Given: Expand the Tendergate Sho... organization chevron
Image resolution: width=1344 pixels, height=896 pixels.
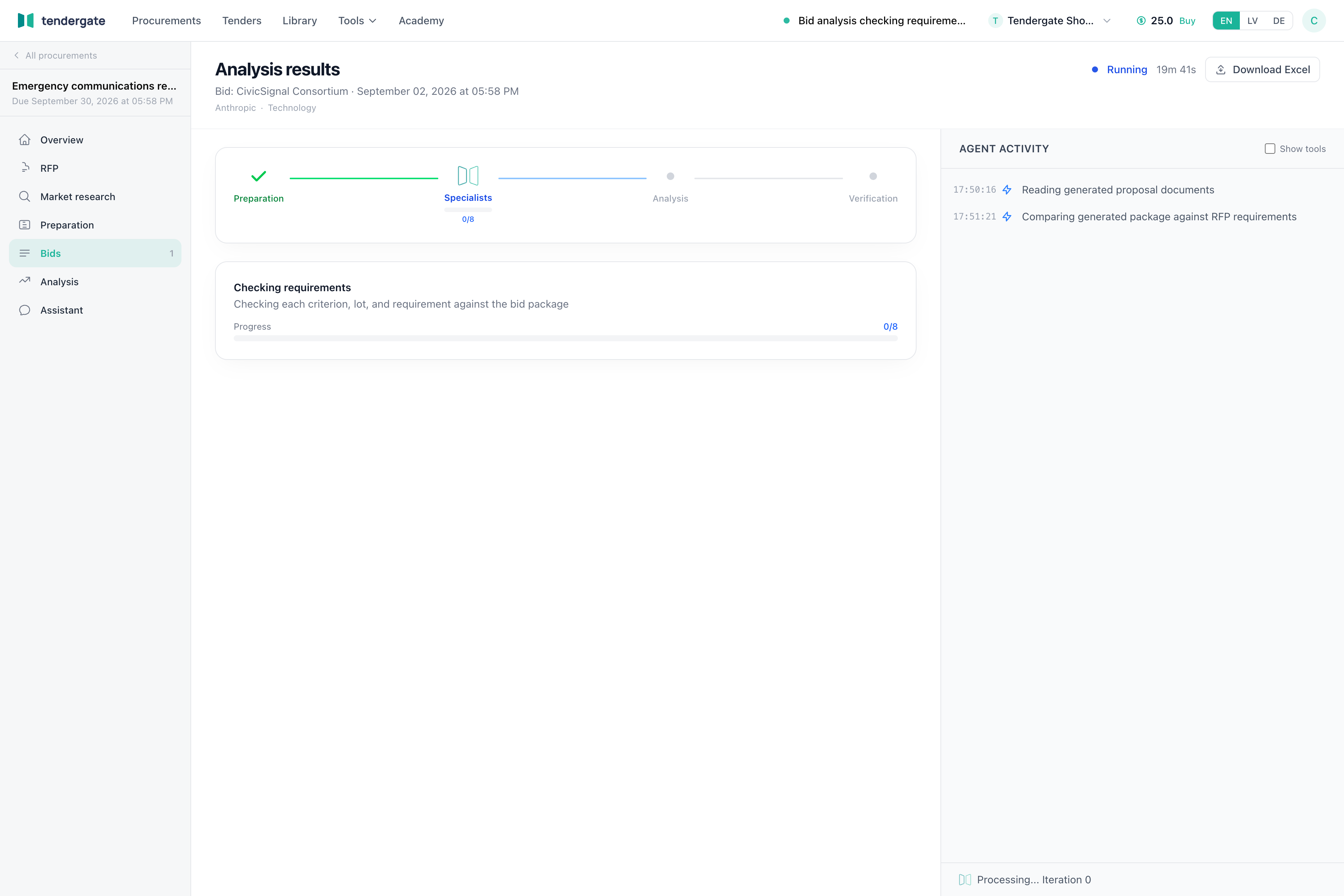Looking at the screenshot, I should pos(1107,21).
